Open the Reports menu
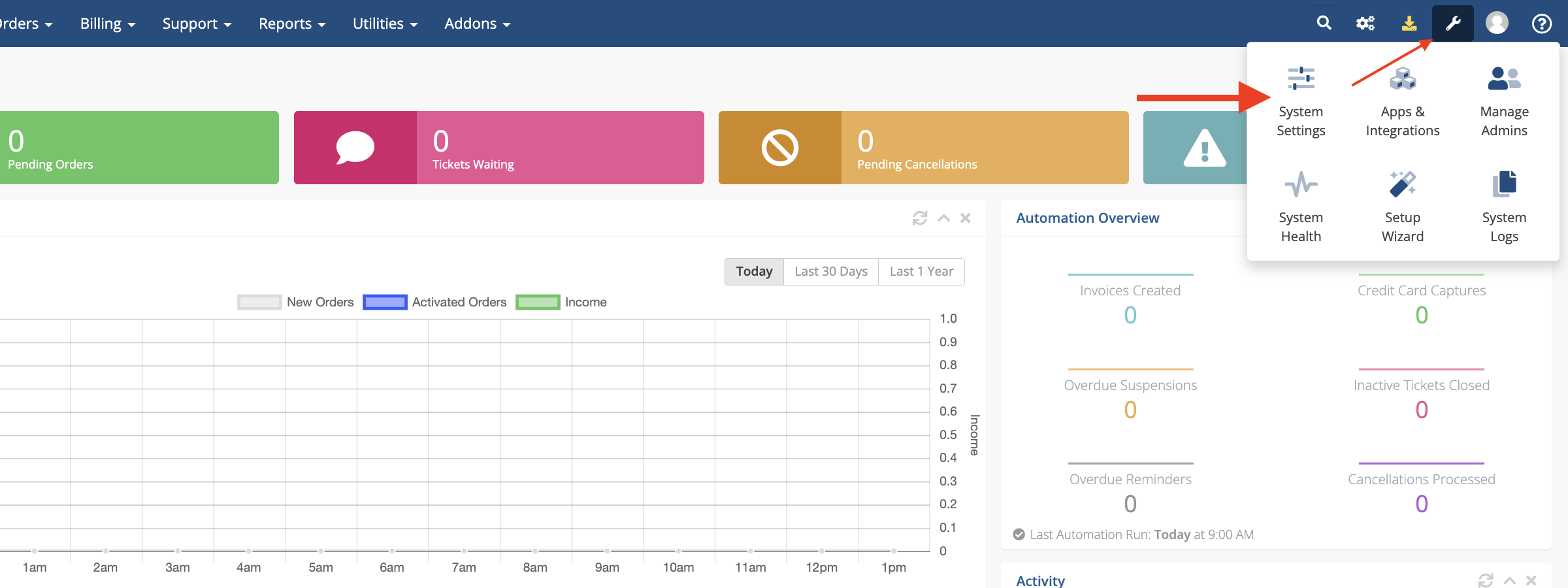Viewport: 1568px width, 588px height. (291, 24)
